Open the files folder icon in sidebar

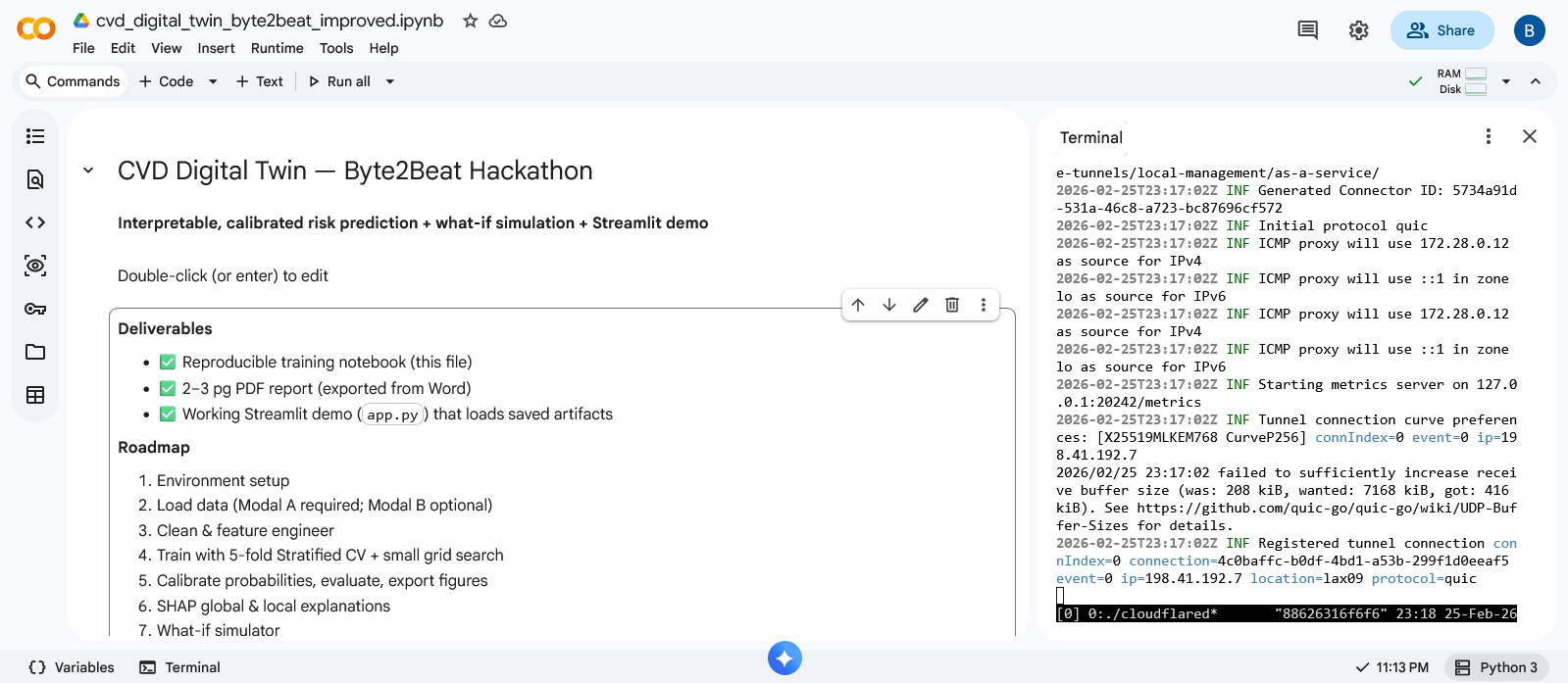point(35,352)
